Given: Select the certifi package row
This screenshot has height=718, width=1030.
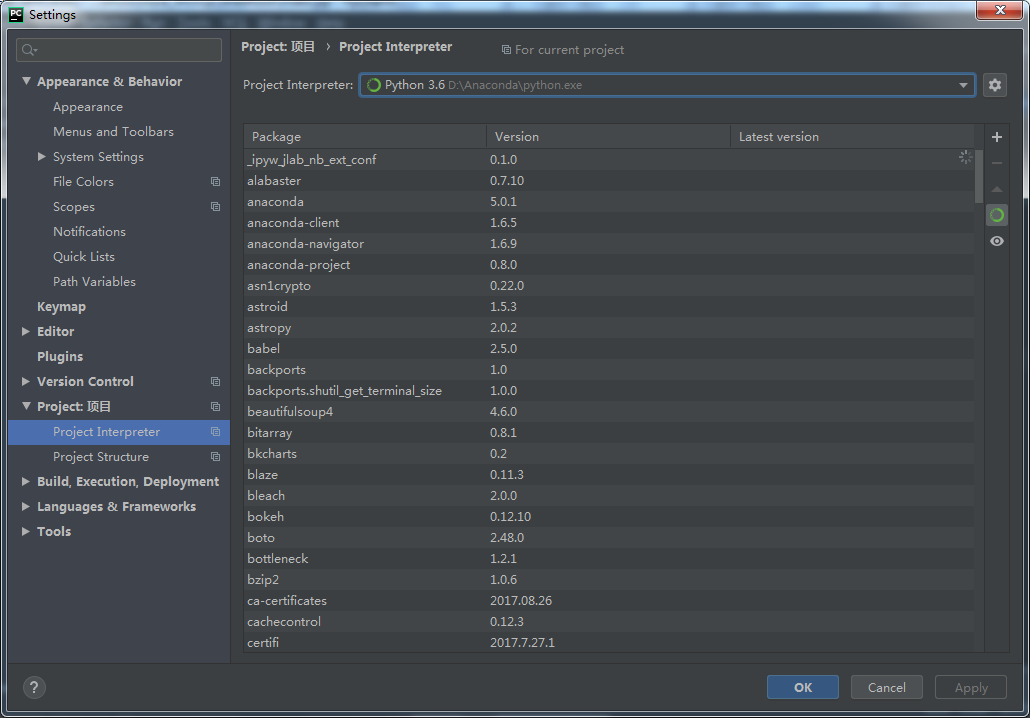Looking at the screenshot, I should [x=609, y=642].
